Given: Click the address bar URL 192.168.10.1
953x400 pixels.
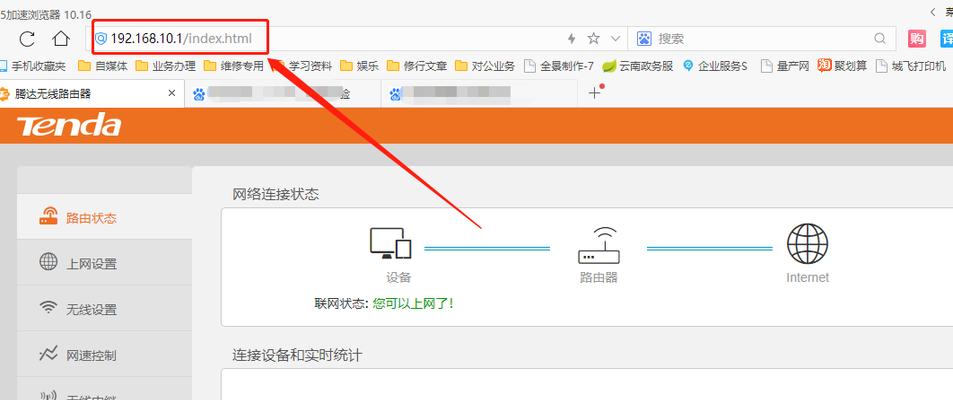Looking at the screenshot, I should coord(146,39).
